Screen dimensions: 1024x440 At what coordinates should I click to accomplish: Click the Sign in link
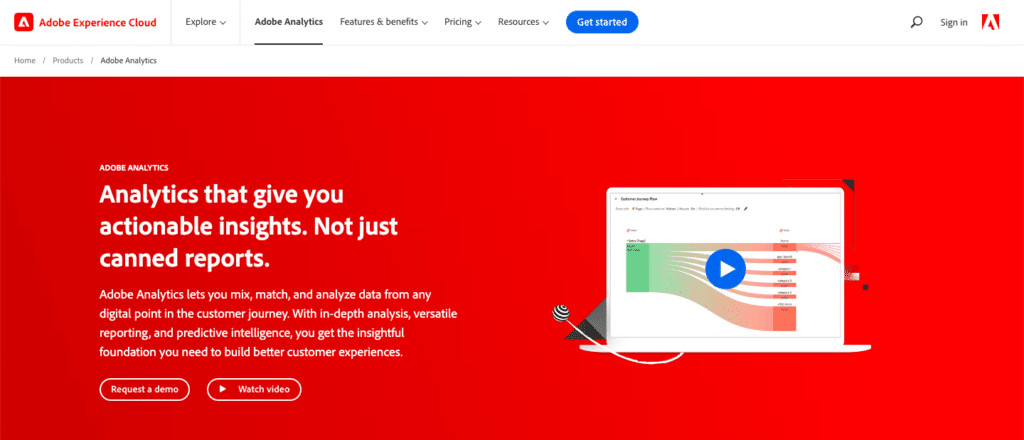[x=954, y=23]
